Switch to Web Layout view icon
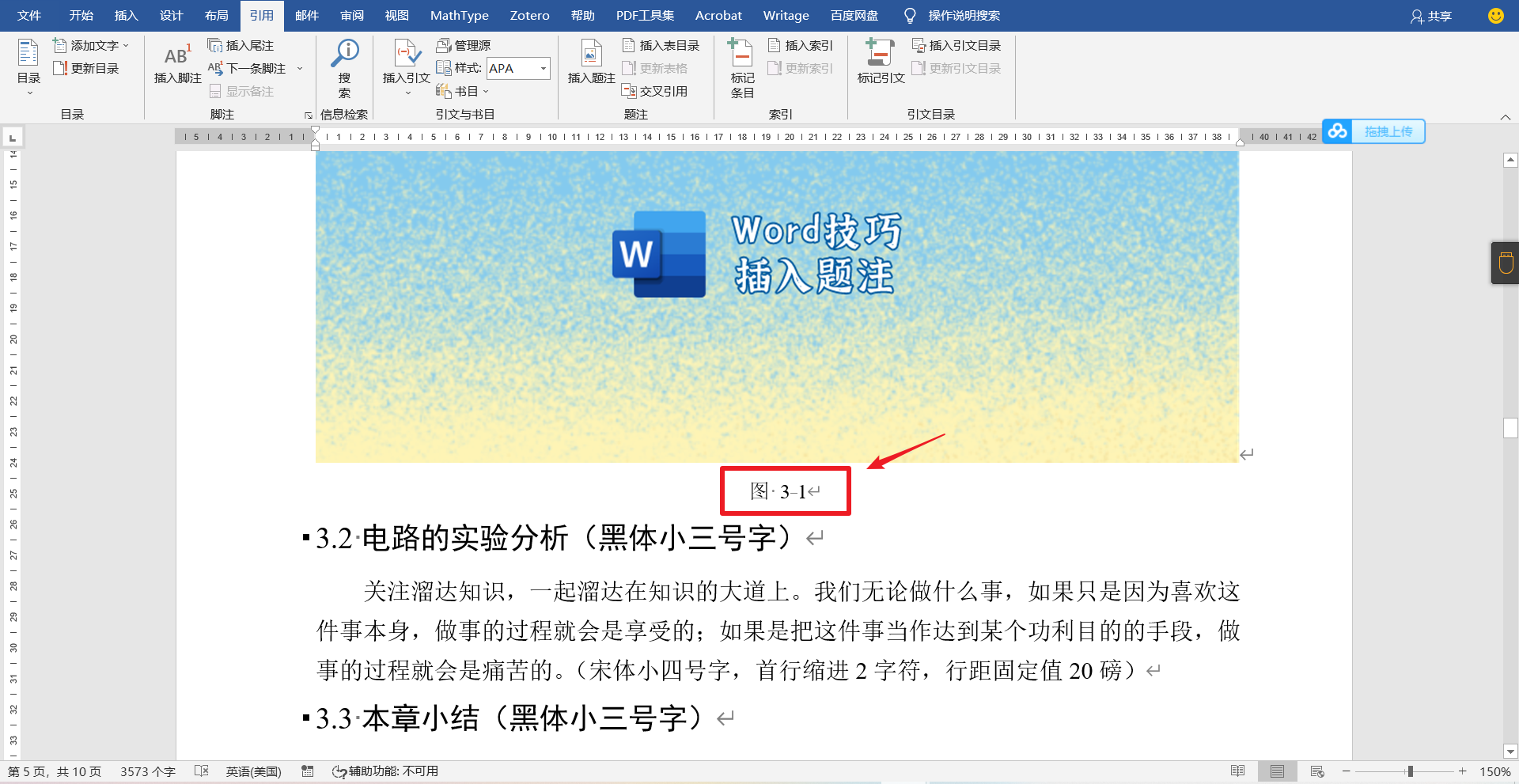This screenshot has height=784, width=1519. 1317,771
